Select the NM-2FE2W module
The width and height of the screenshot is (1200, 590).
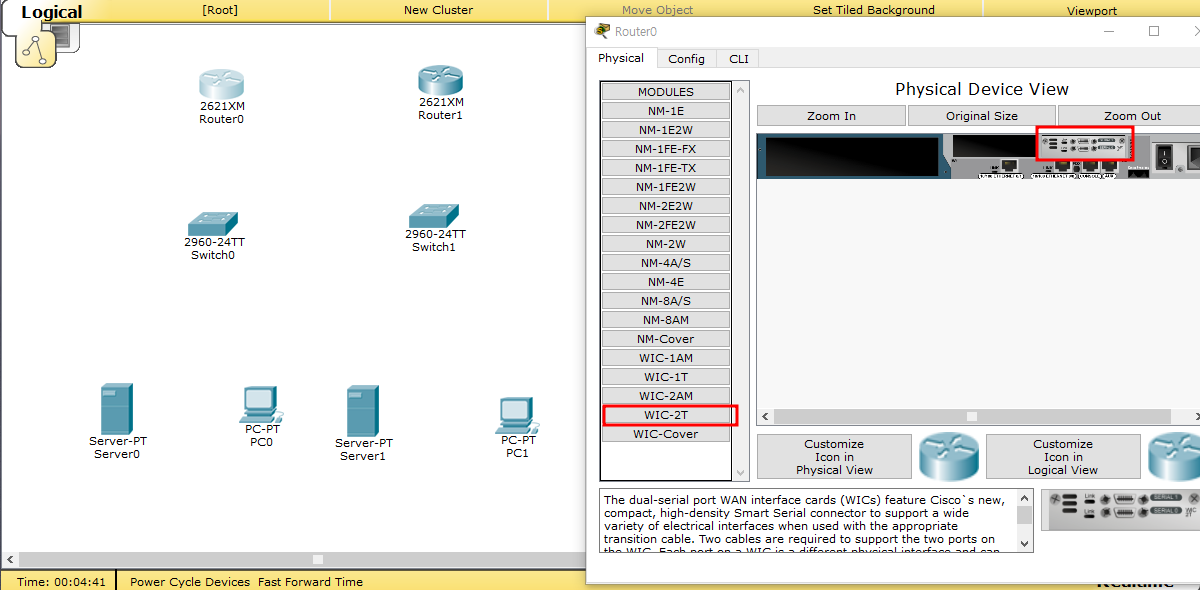click(666, 225)
